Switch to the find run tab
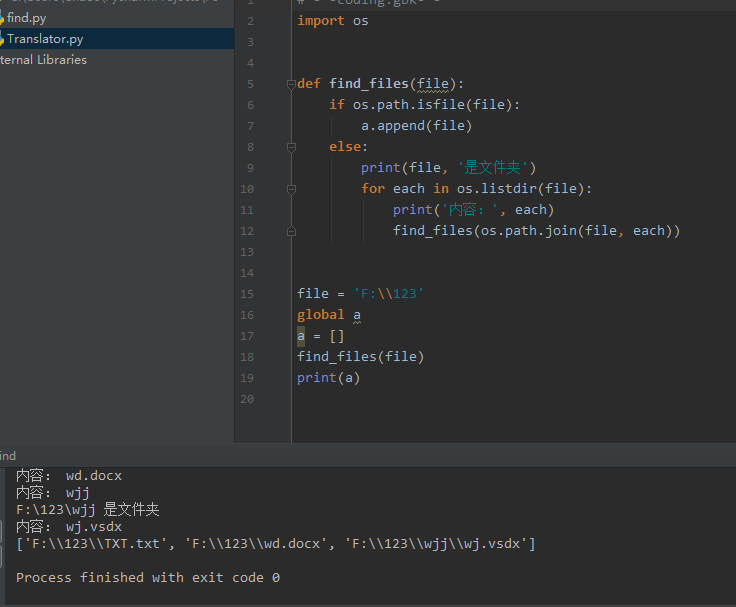This screenshot has height=607, width=736. pos(8,456)
